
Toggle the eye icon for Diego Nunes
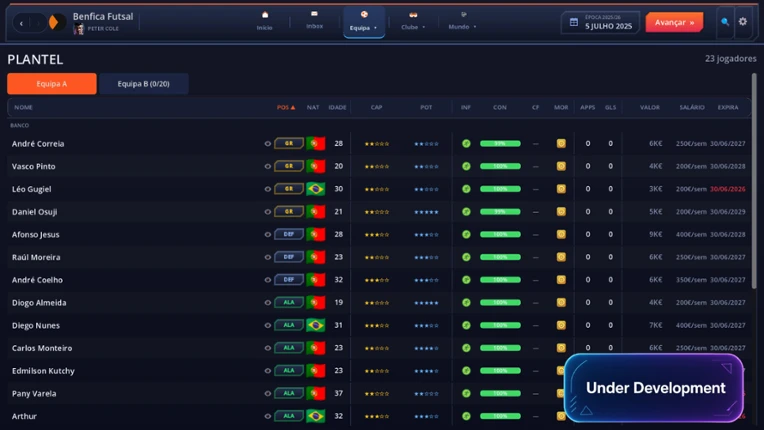click(267, 325)
